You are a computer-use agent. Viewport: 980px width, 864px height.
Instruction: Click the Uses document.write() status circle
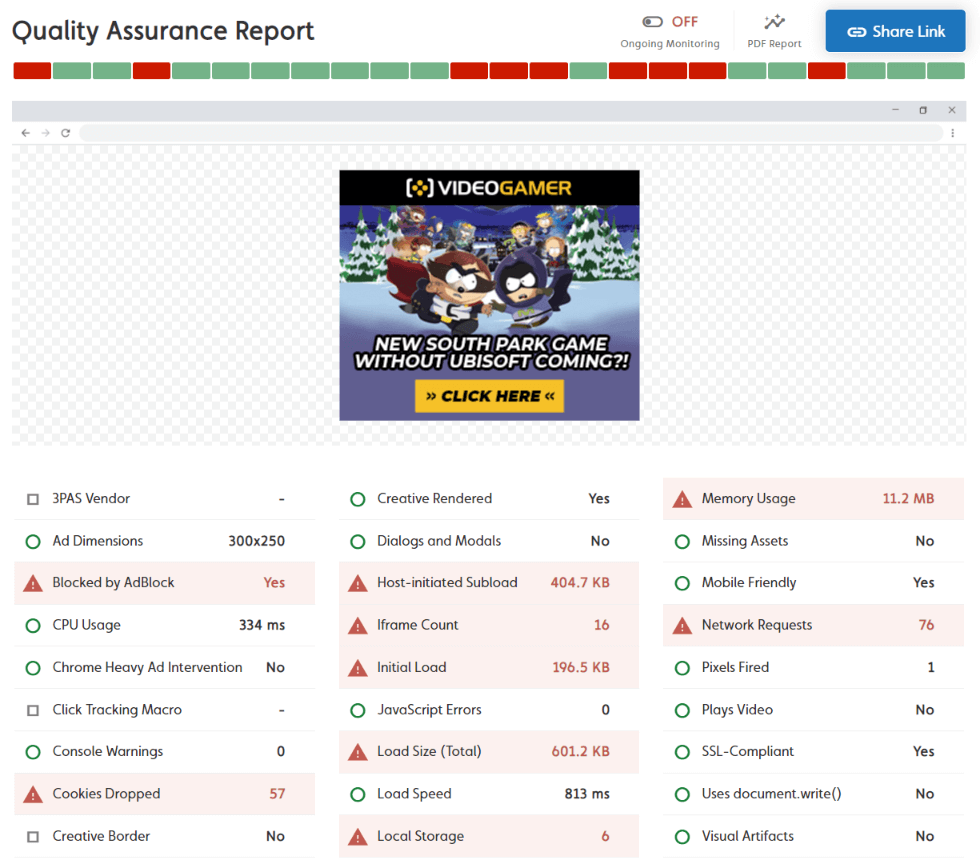click(x=682, y=795)
